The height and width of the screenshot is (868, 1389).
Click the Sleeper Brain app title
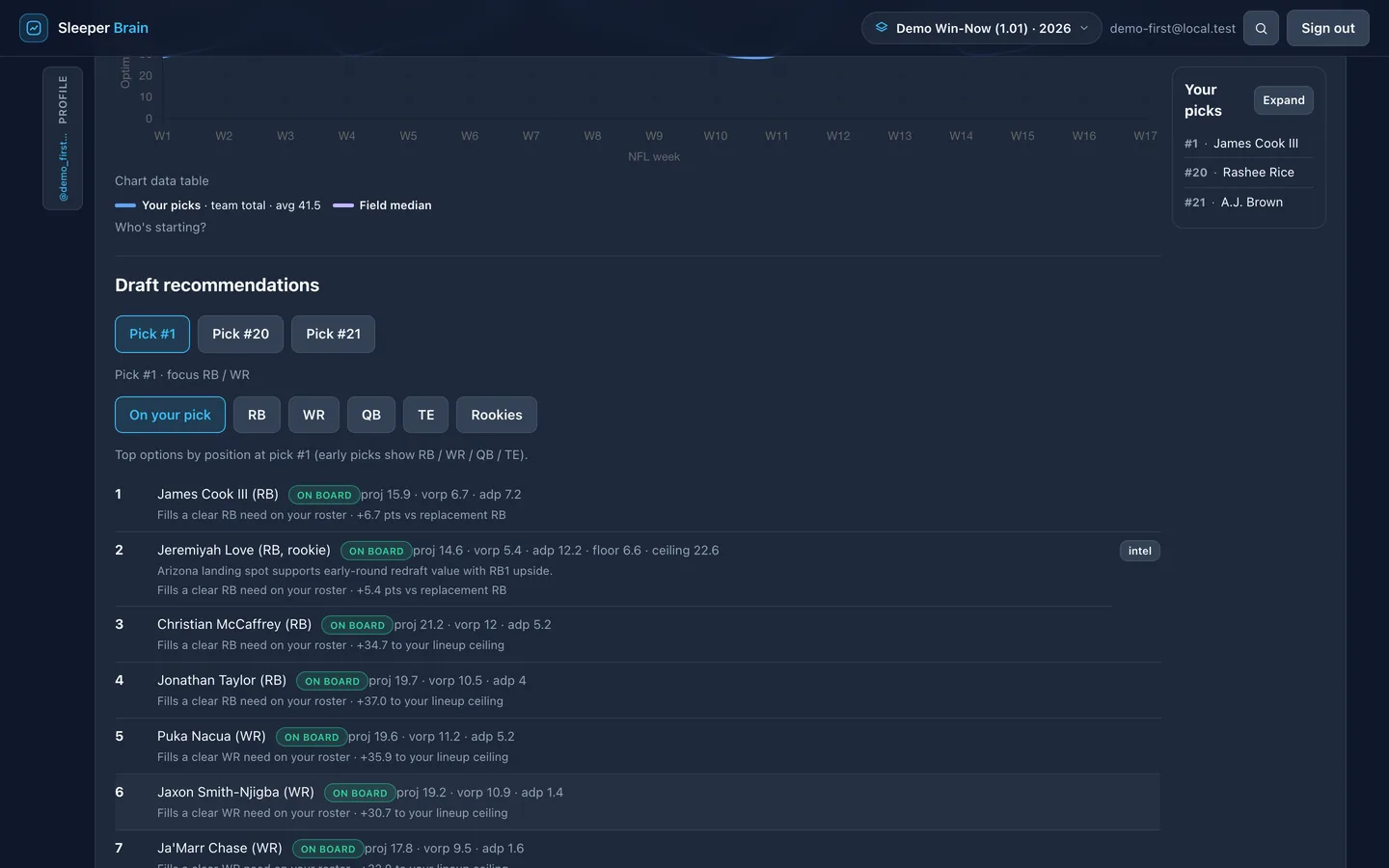(103, 28)
